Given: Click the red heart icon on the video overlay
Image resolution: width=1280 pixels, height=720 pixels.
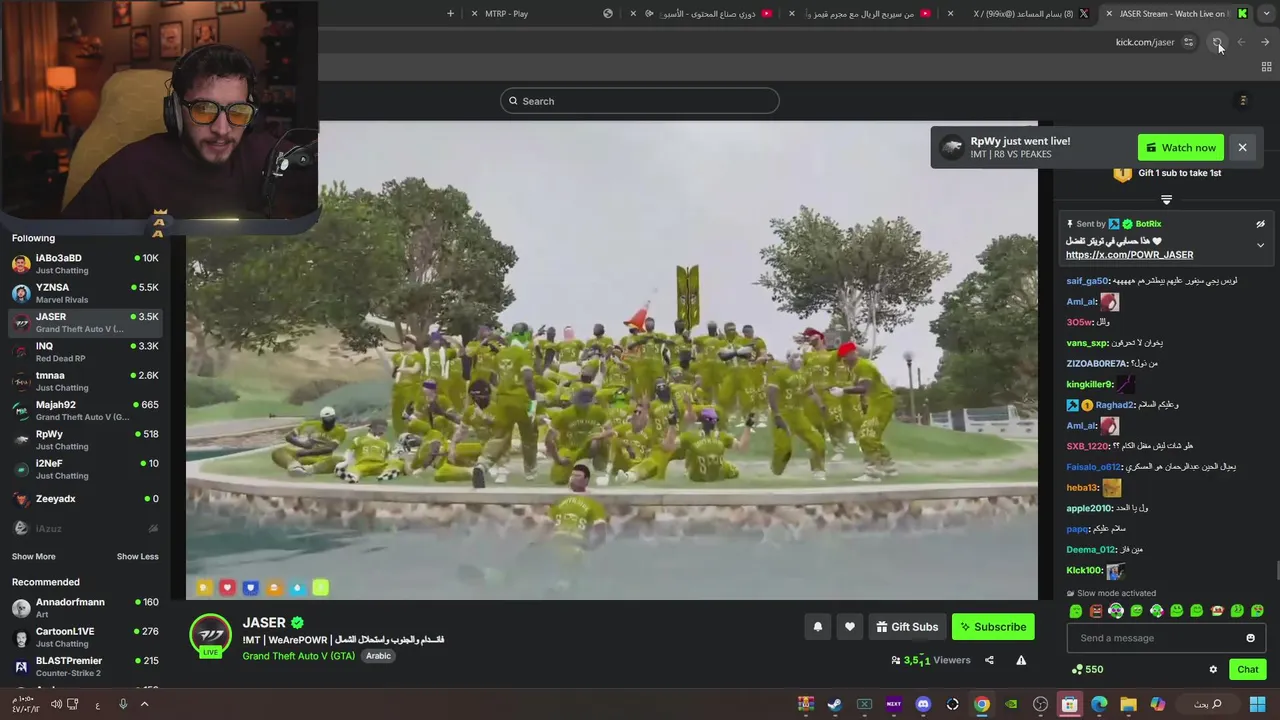Looking at the screenshot, I should [x=227, y=588].
